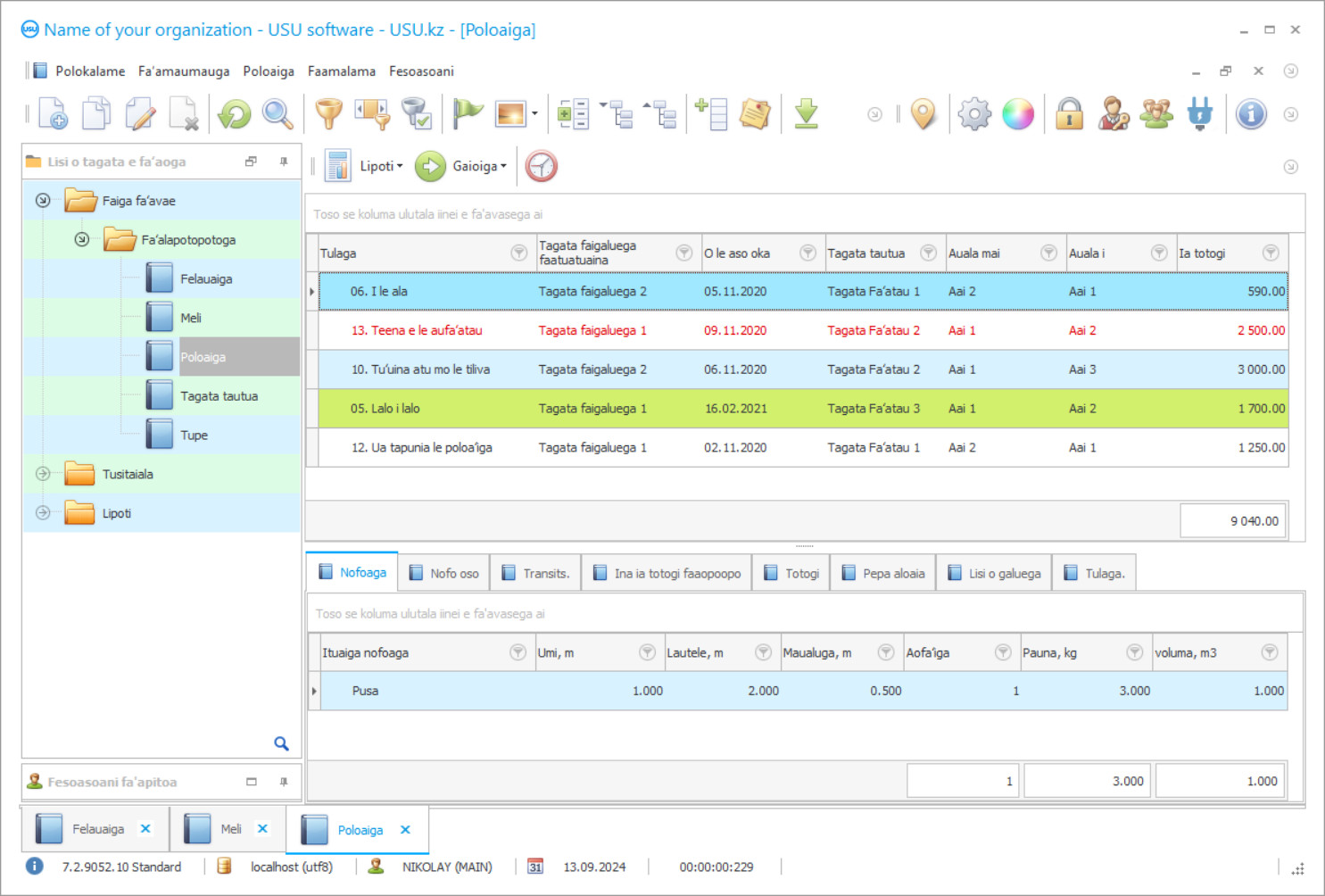Click the copy document icon
The height and width of the screenshot is (896, 1325).
coord(96,113)
